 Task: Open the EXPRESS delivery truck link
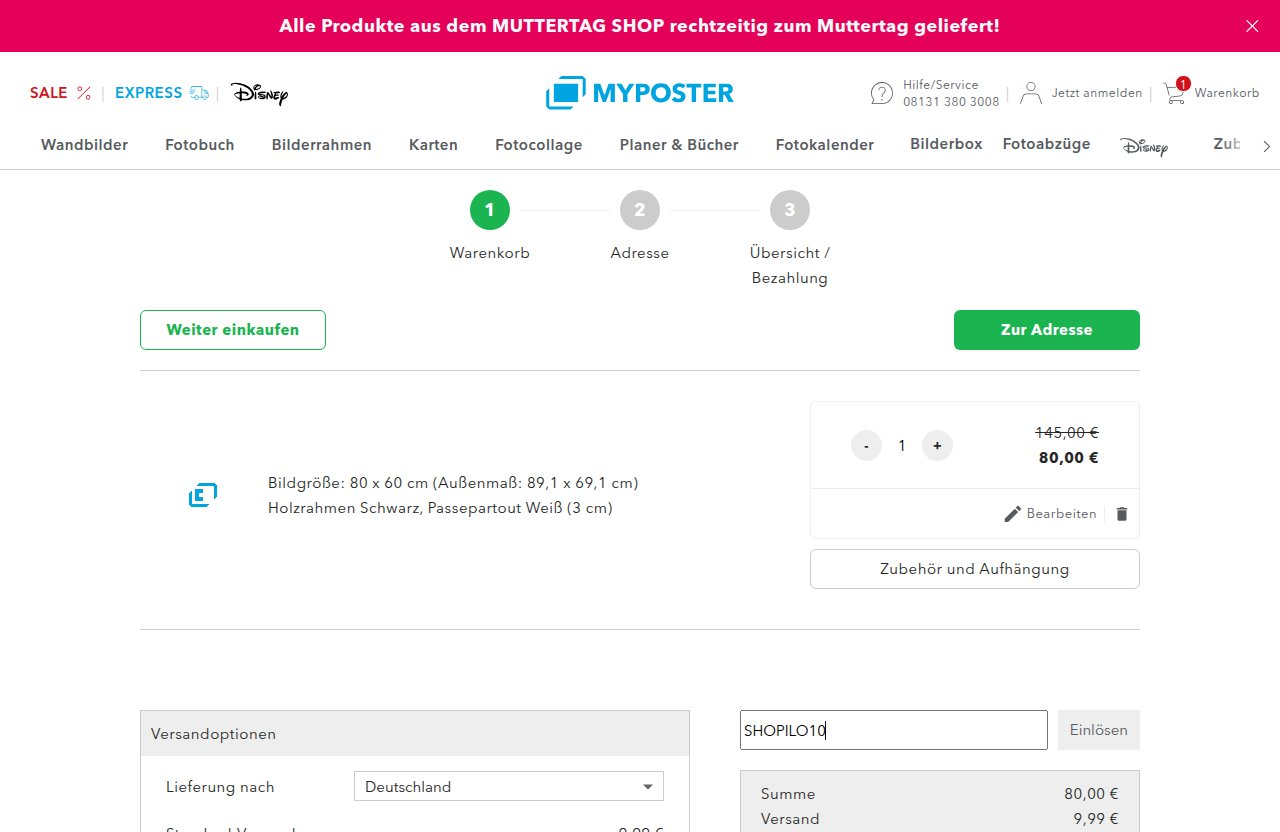[161, 93]
